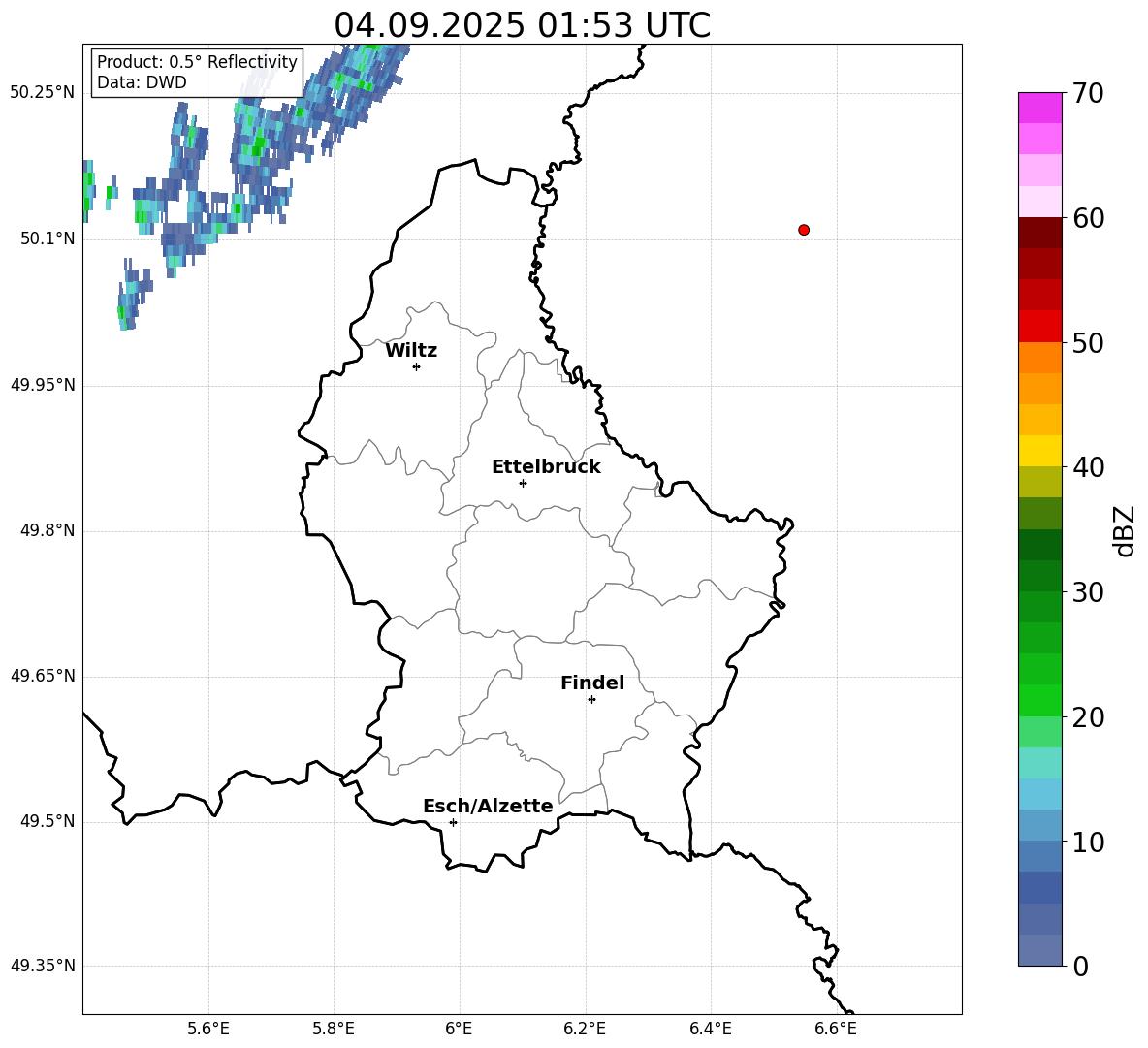This screenshot has width=1148, height=1048.
Task: Click the red radar site marker dot
Action: [804, 230]
